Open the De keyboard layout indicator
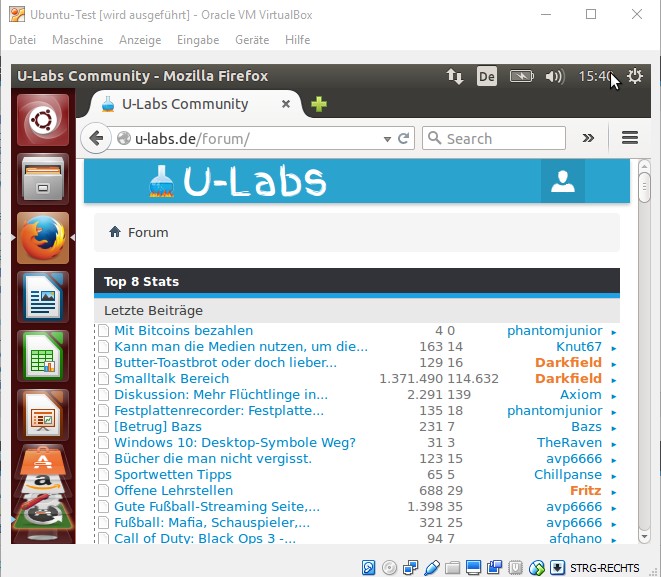This screenshot has height=577, width=661. click(x=486, y=76)
